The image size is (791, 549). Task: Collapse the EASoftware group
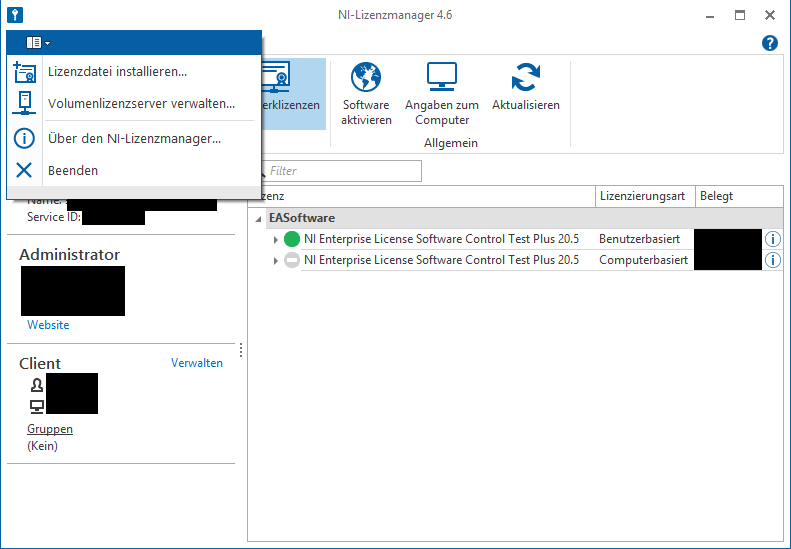pyautogui.click(x=259, y=218)
